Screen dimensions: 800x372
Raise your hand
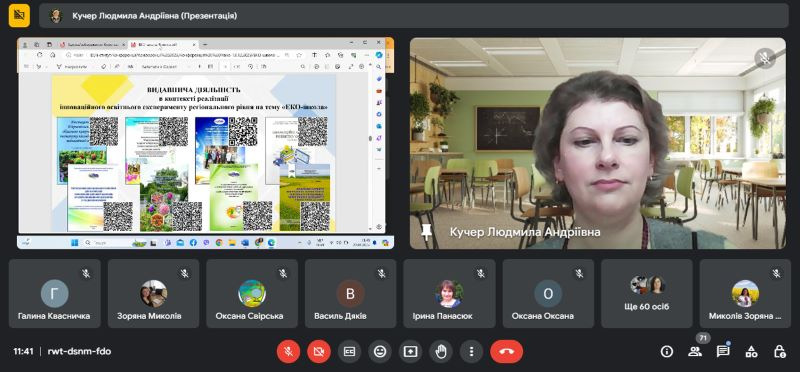pyautogui.click(x=441, y=352)
